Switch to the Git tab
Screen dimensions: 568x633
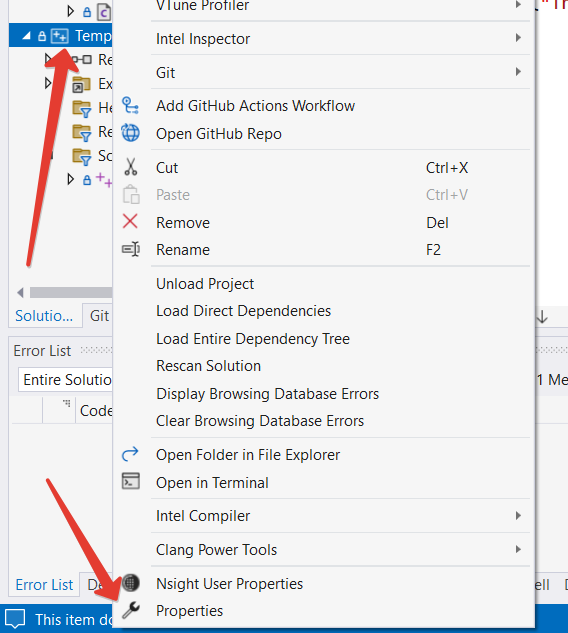99,316
